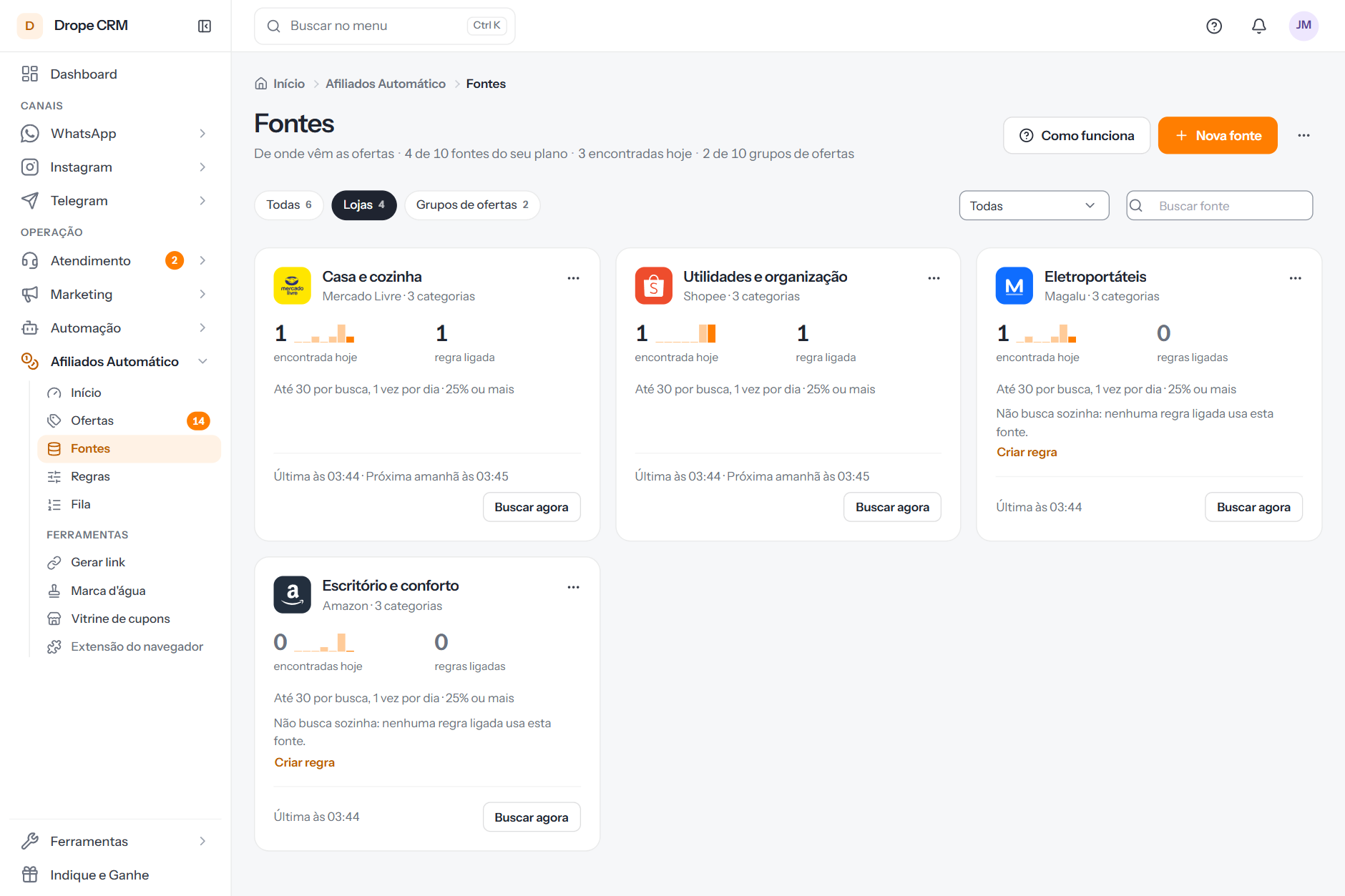The height and width of the screenshot is (896, 1345).
Task: Click the Telegram paper plane icon
Action: 30,201
